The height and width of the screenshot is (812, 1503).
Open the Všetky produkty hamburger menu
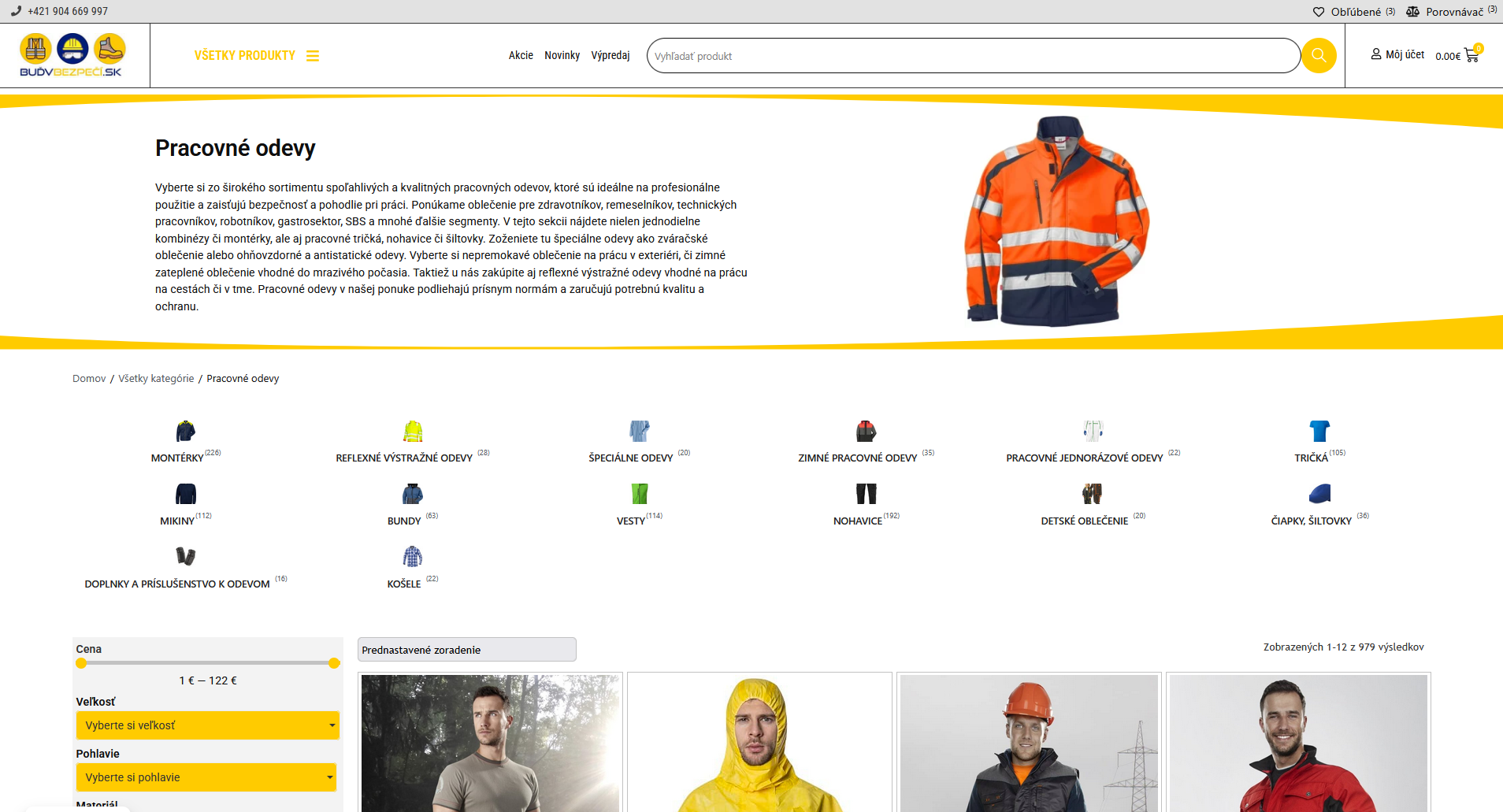pos(313,56)
